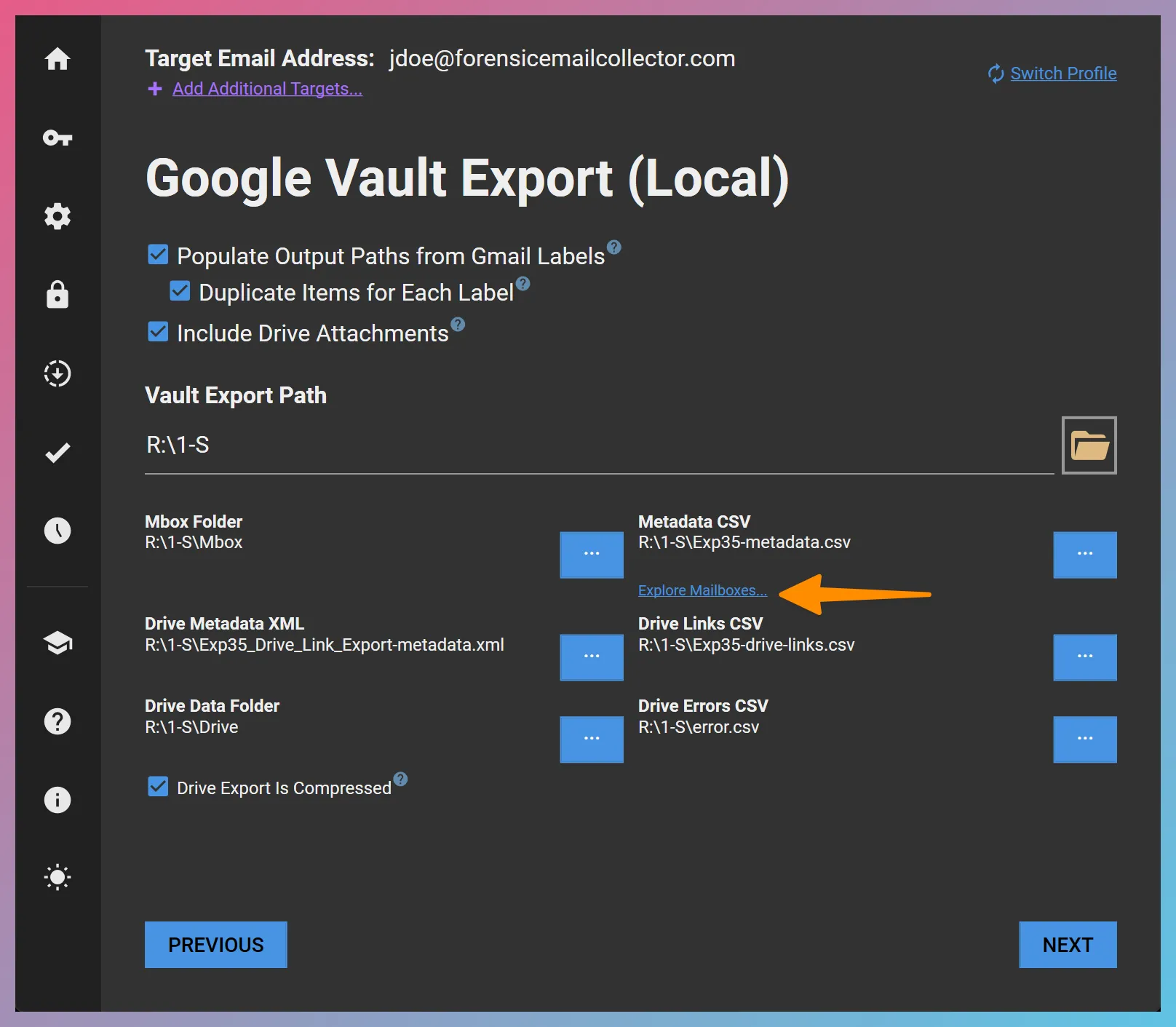Viewport: 1176px width, 1027px height.
Task: Edit the Vault Export Path field
Action: (509, 445)
